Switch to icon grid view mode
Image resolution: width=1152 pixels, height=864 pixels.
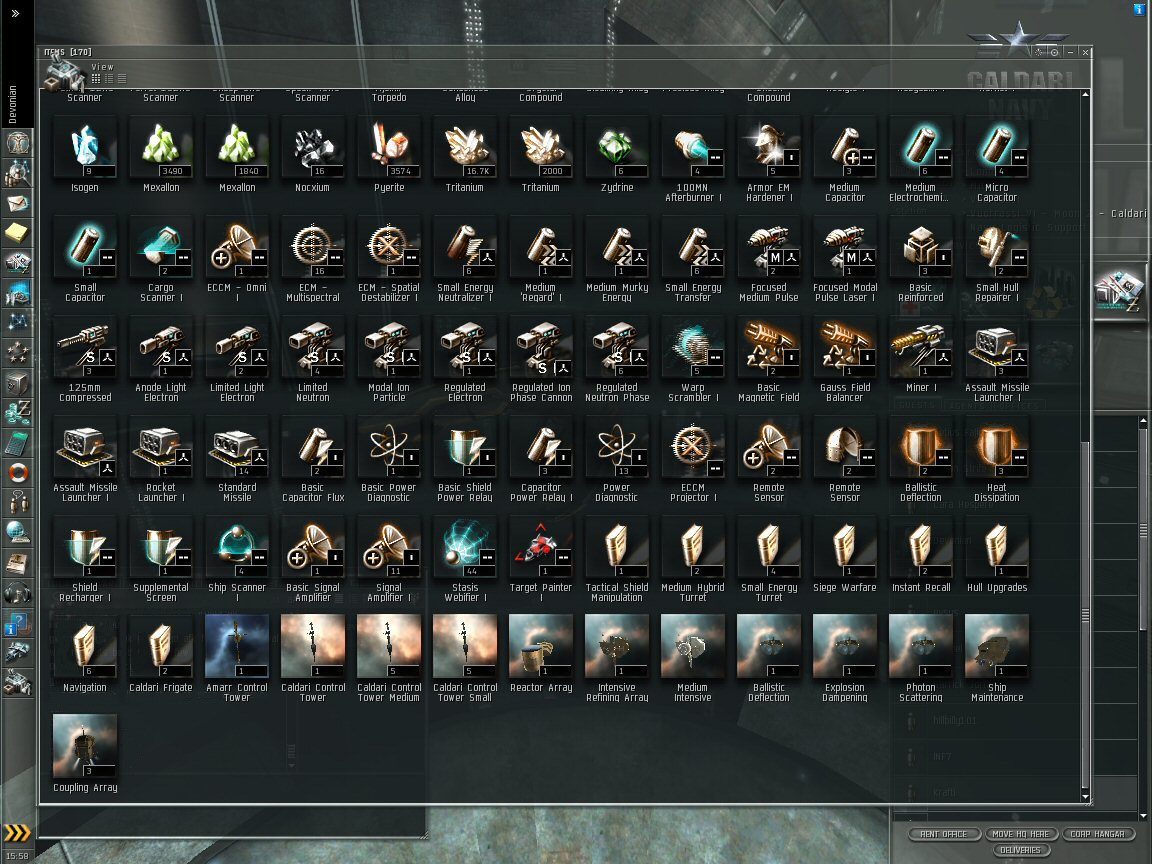96,79
